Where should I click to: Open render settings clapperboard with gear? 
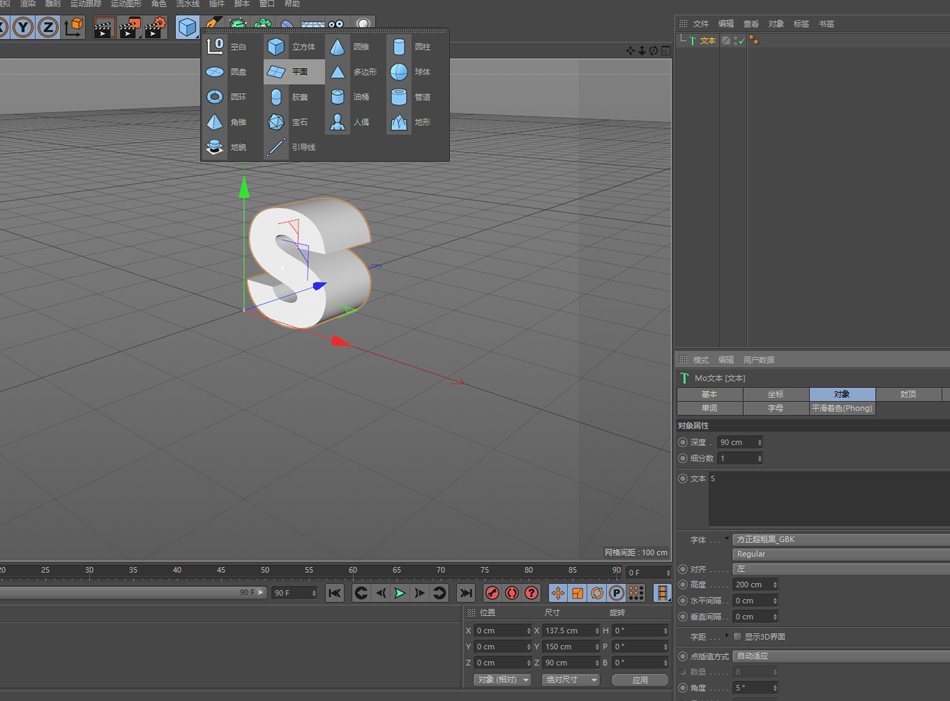[154, 27]
